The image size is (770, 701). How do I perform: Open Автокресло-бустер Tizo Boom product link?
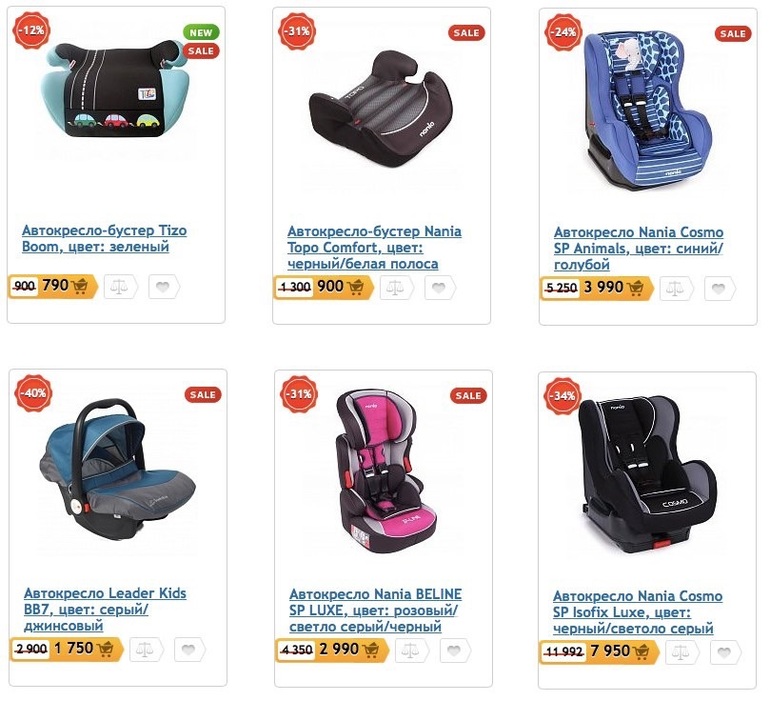pos(104,238)
